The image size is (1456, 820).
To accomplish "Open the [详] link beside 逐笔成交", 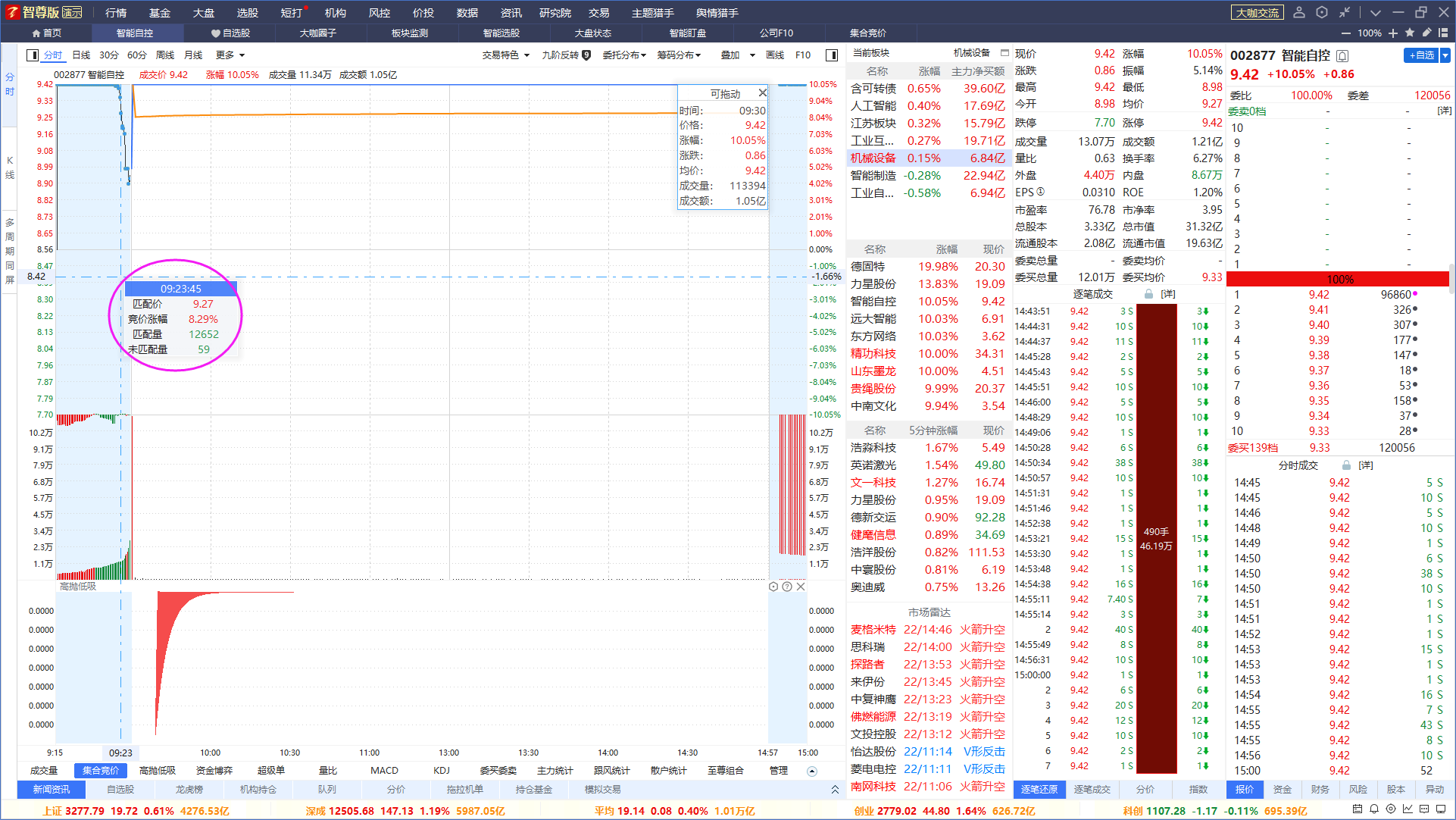I will click(x=1168, y=294).
